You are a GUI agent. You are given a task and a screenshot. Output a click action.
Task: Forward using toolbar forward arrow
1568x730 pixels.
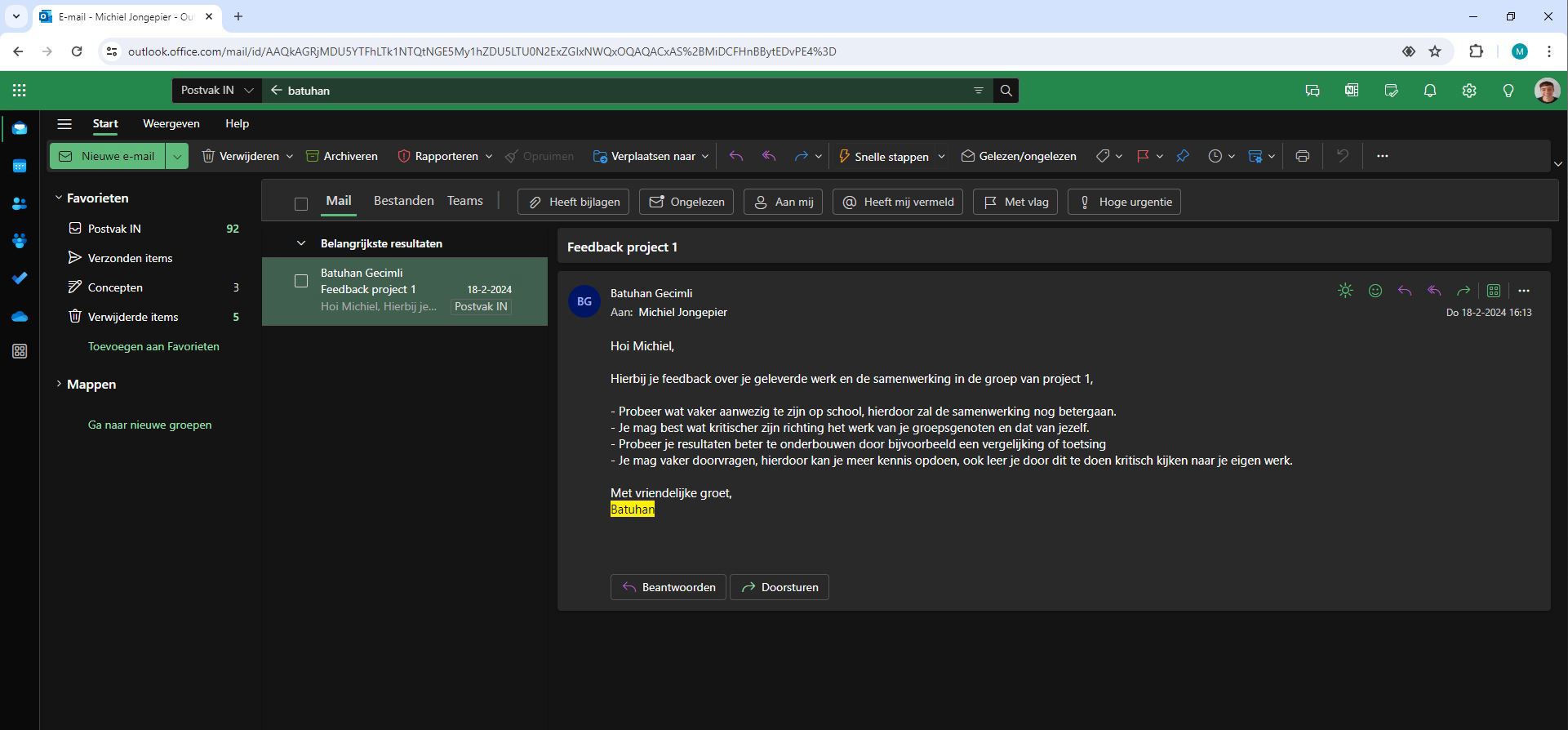801,156
